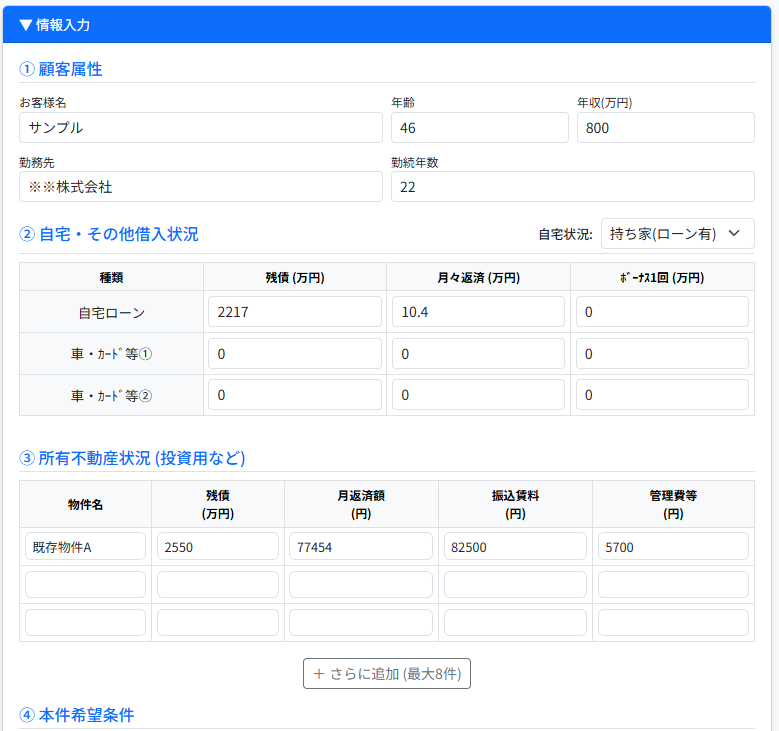Image resolution: width=779 pixels, height=731 pixels.
Task: Select 車・カード等② 月々返済 field
Action: coord(478,396)
